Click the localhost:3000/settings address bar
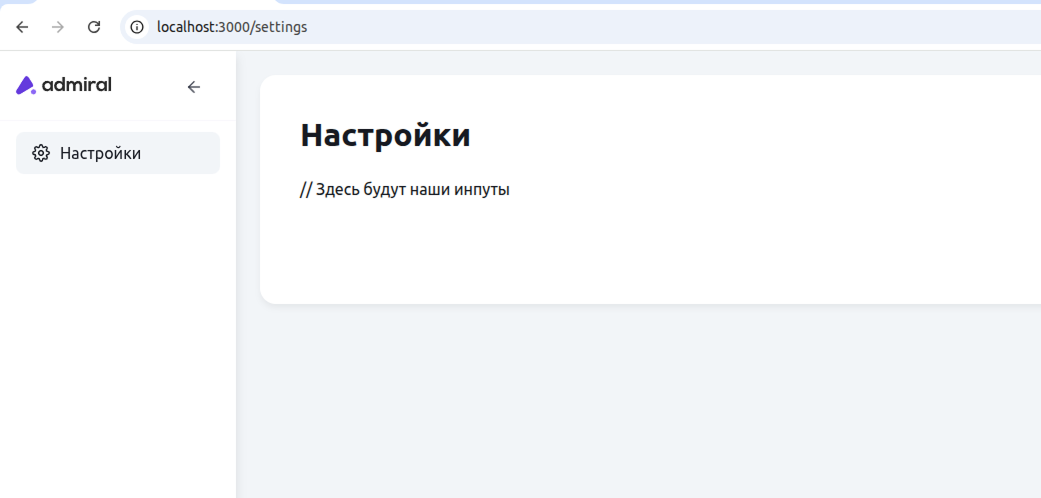The image size is (1041, 498). click(232, 27)
